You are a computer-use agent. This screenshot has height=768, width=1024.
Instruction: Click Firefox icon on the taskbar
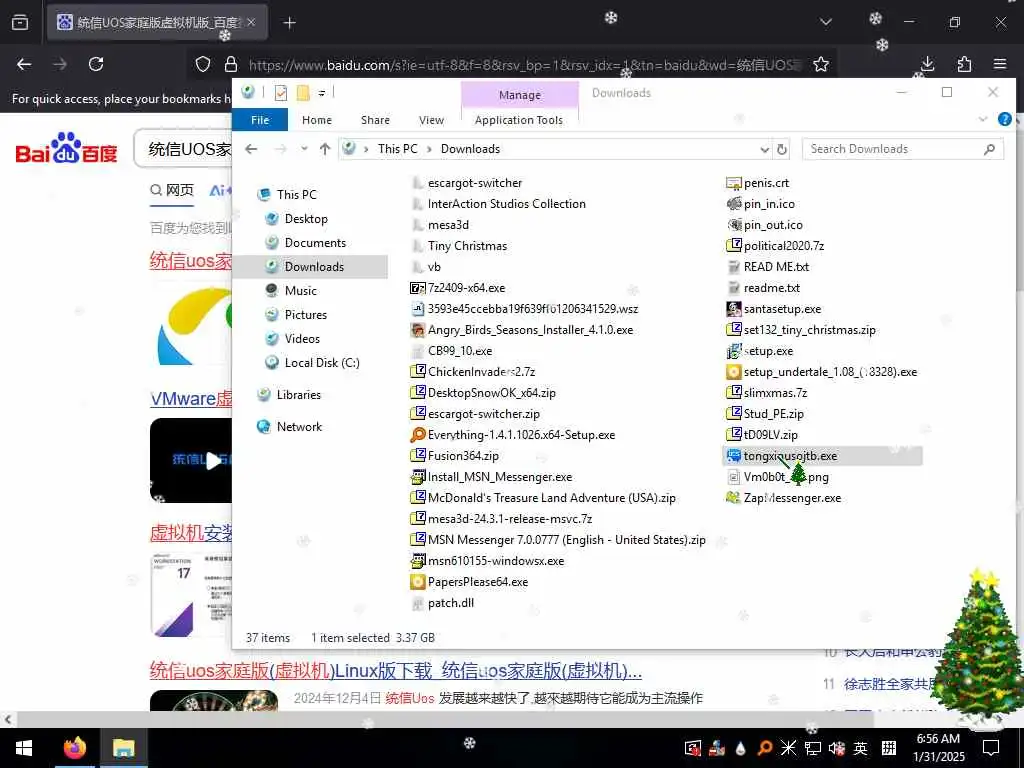coord(75,748)
